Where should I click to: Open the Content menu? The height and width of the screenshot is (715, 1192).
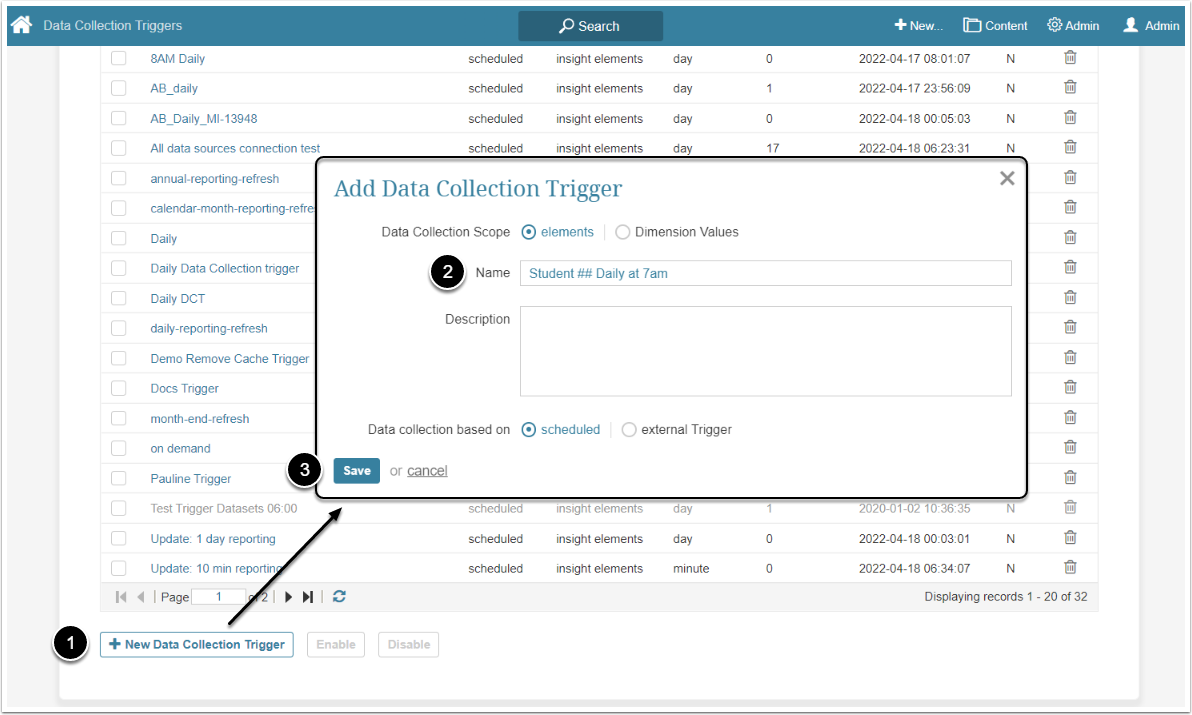pos(995,26)
